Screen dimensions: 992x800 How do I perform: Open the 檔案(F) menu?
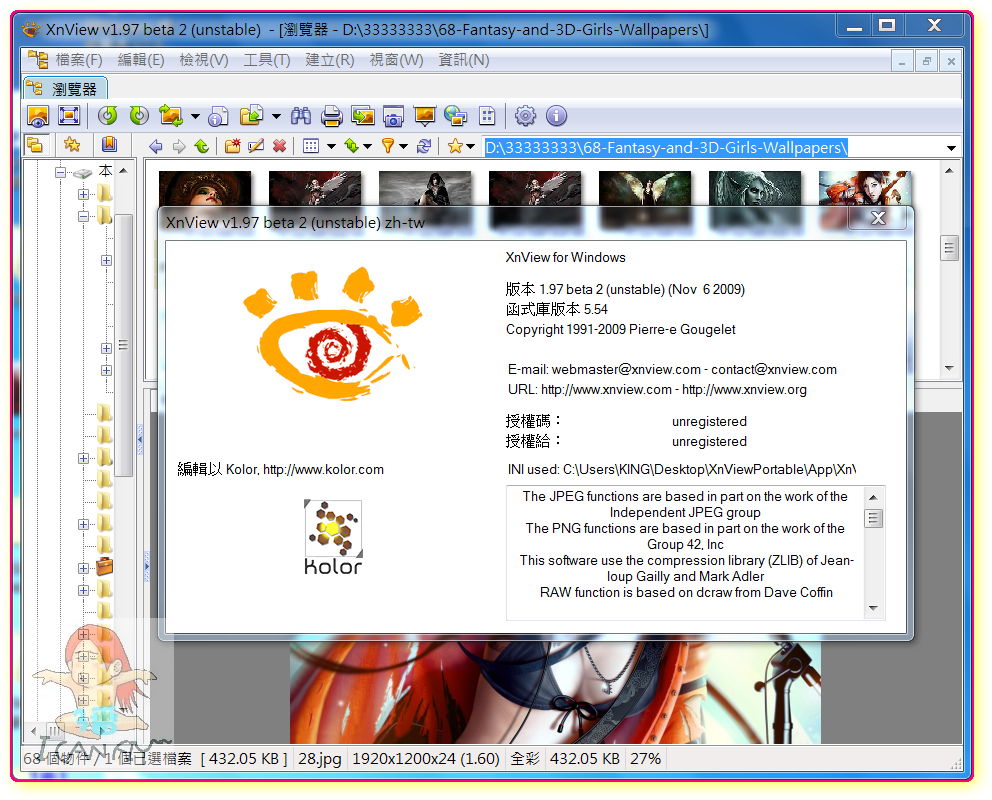[x=78, y=60]
